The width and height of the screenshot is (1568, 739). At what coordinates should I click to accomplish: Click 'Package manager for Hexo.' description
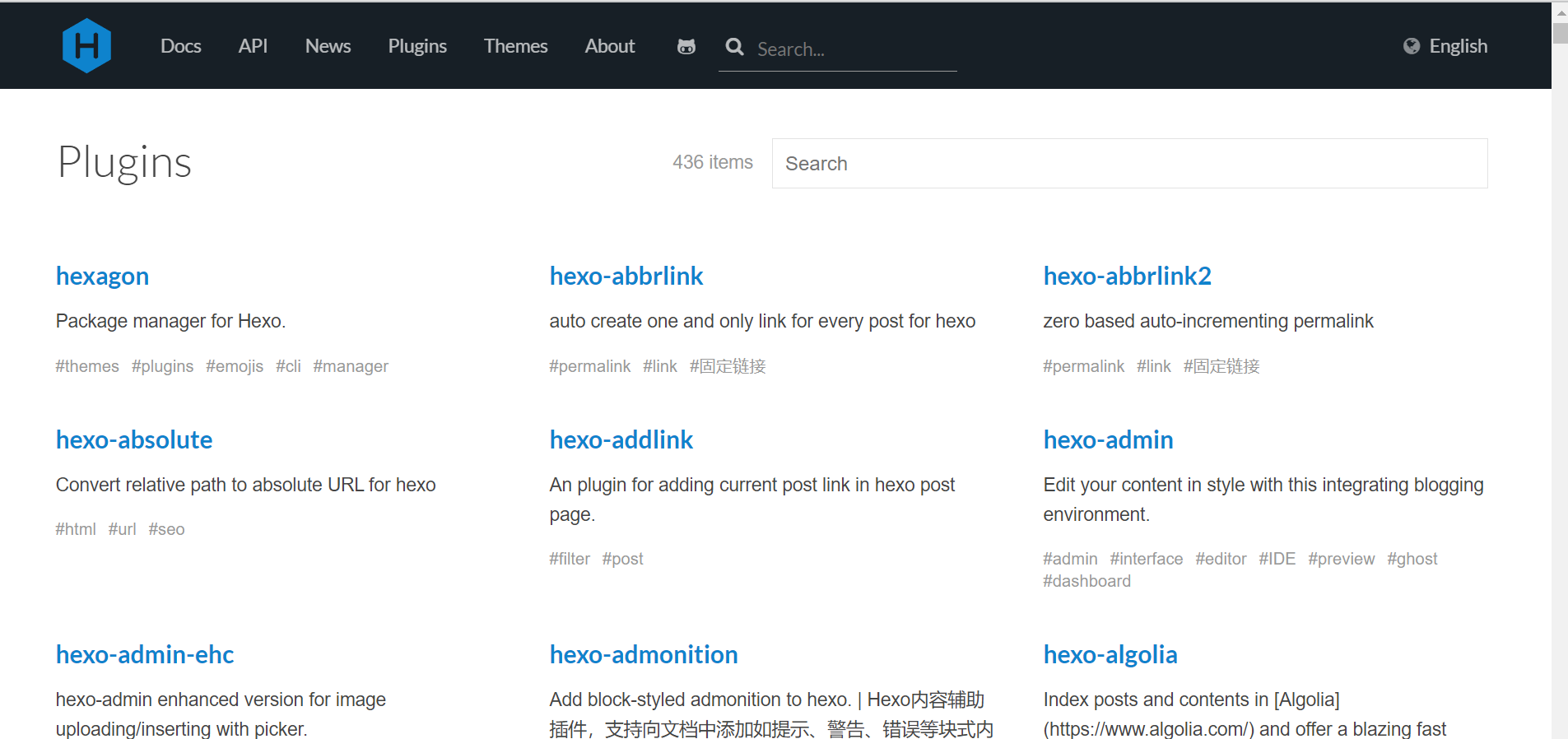[171, 321]
